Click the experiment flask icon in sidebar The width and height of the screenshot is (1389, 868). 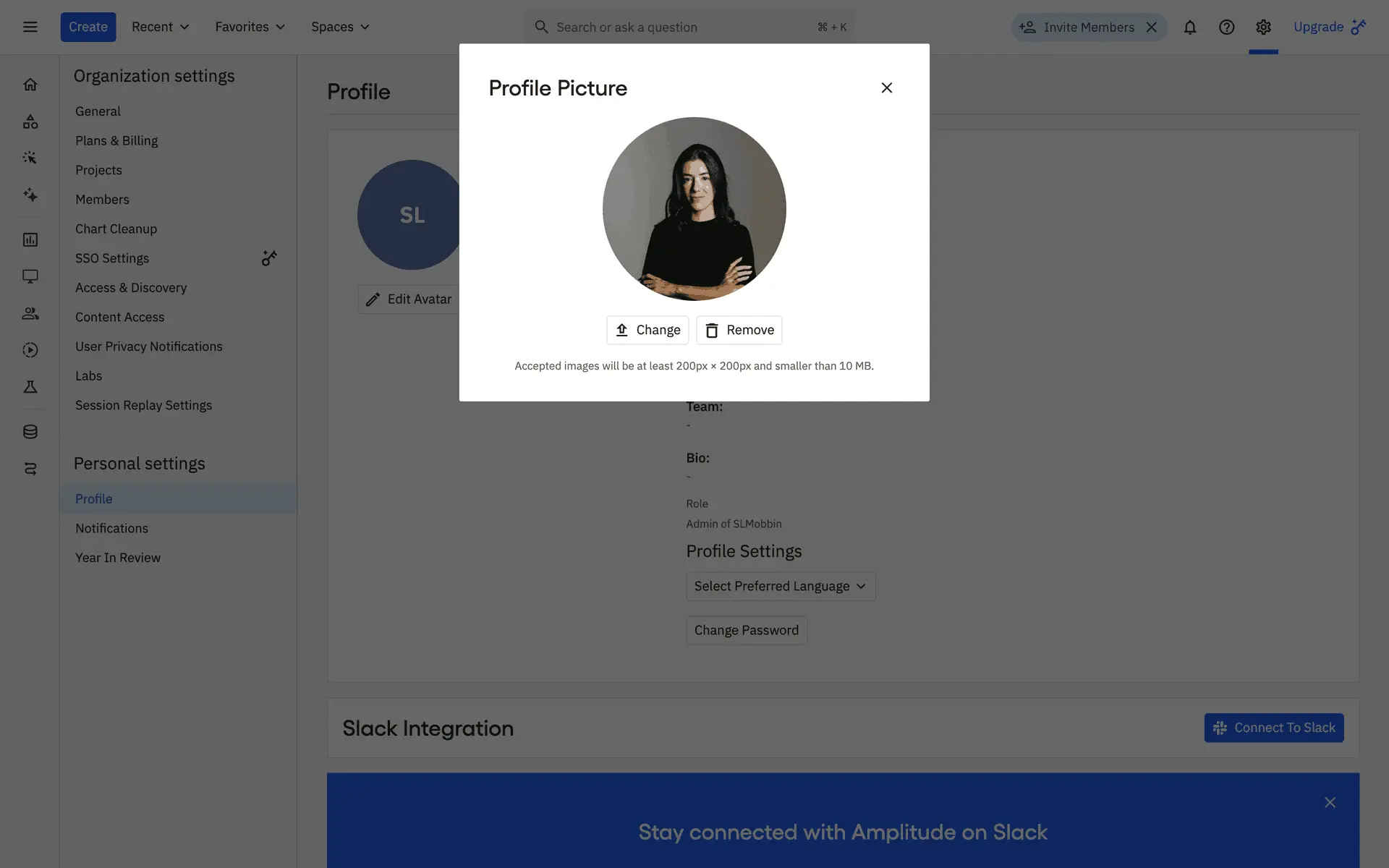[30, 387]
